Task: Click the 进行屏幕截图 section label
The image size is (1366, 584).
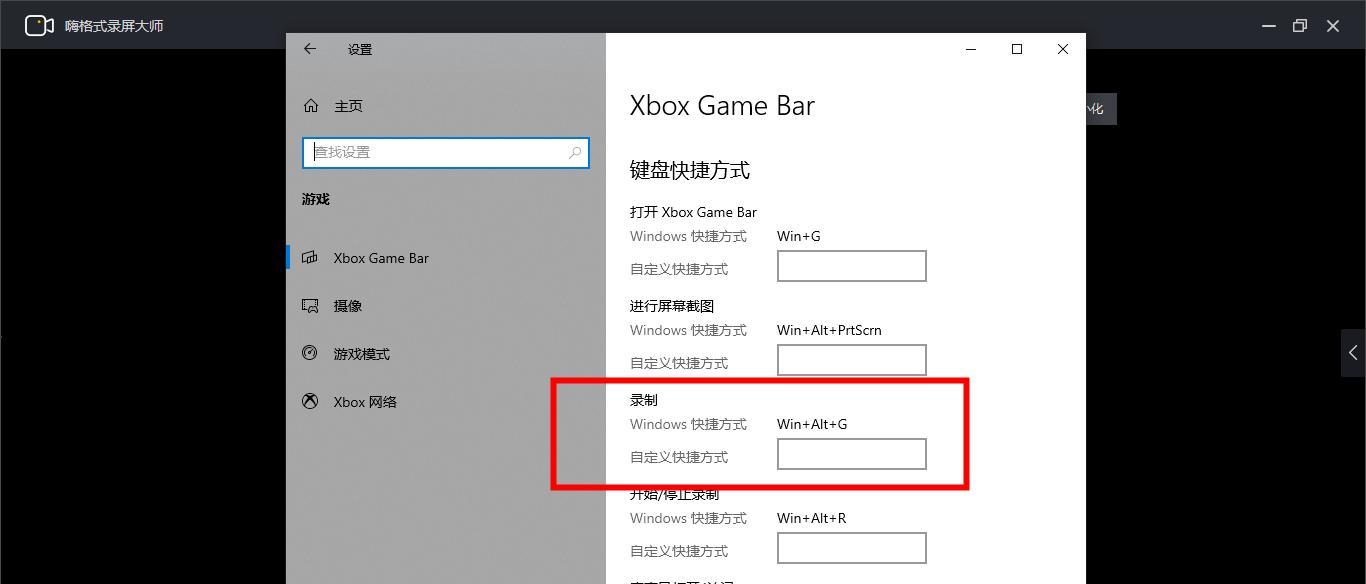Action: (672, 306)
